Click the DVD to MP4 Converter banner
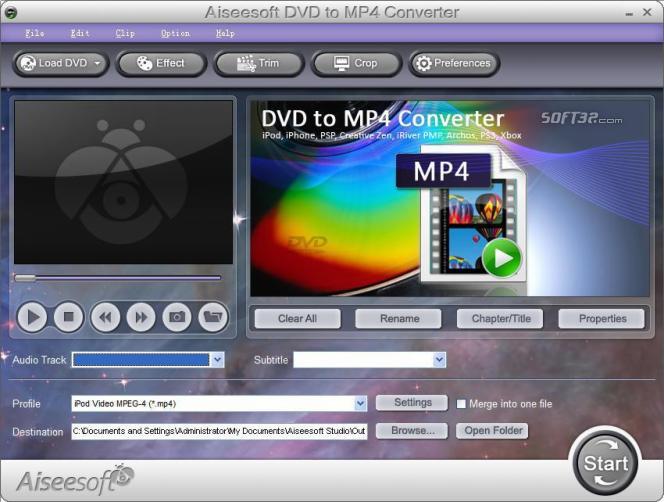 (450, 198)
